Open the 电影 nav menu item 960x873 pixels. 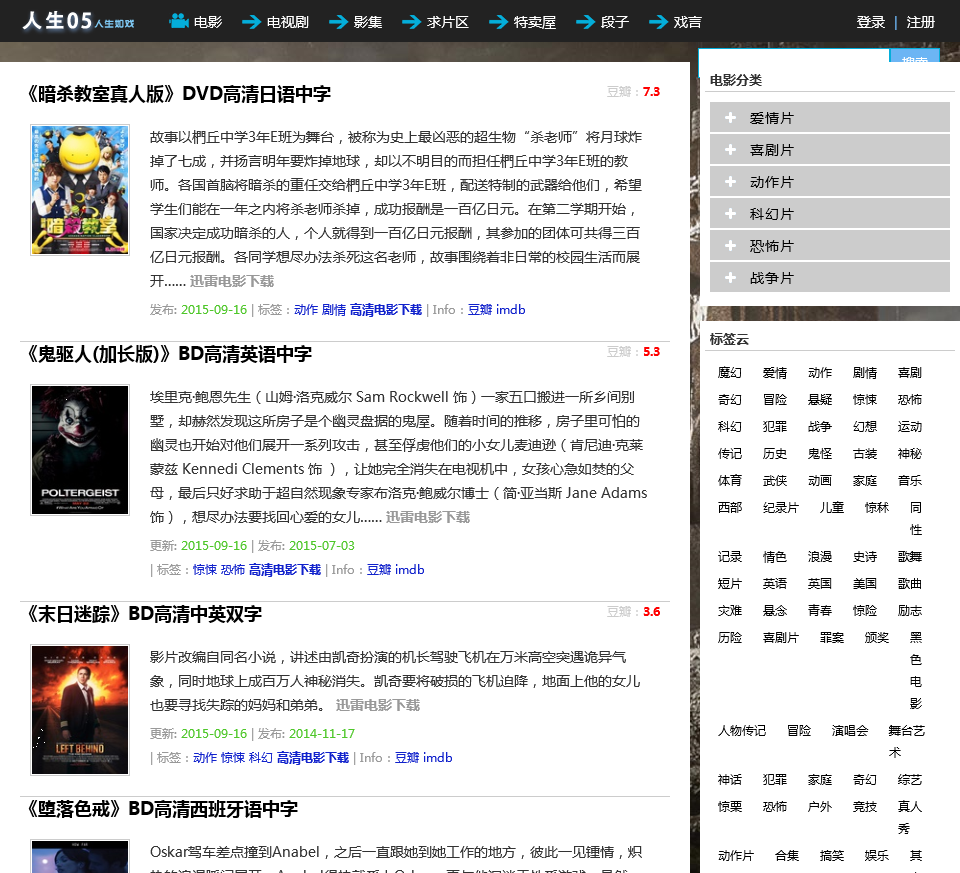click(x=208, y=22)
